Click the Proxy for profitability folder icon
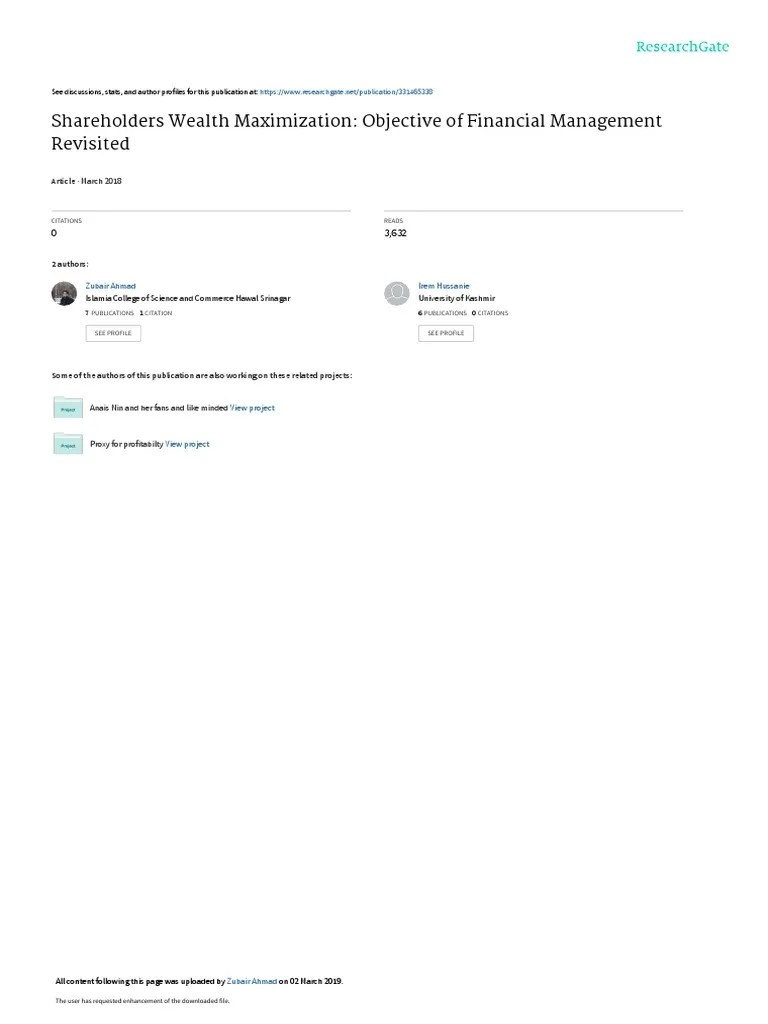This screenshot has width=768, height=1024. click(x=67, y=443)
